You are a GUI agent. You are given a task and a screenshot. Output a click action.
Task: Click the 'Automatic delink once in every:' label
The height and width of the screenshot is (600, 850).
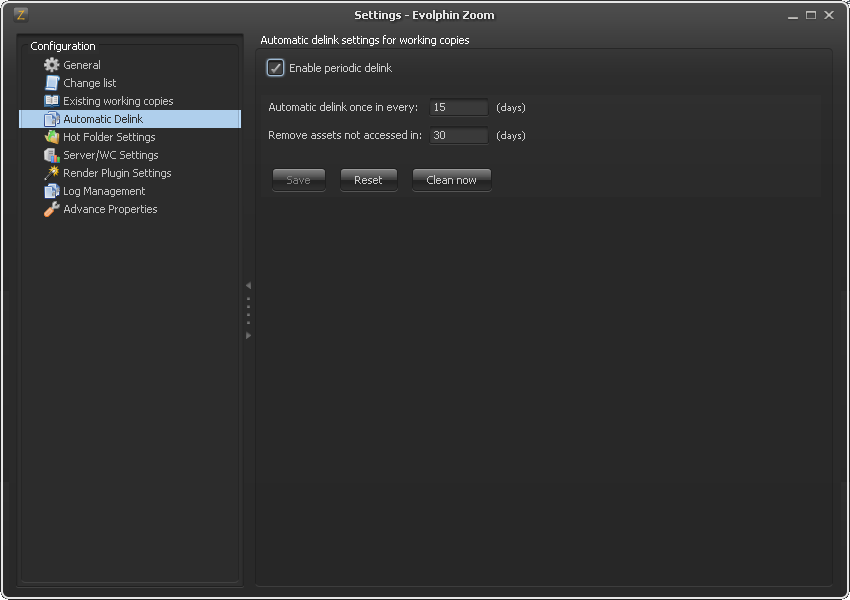pos(343,107)
